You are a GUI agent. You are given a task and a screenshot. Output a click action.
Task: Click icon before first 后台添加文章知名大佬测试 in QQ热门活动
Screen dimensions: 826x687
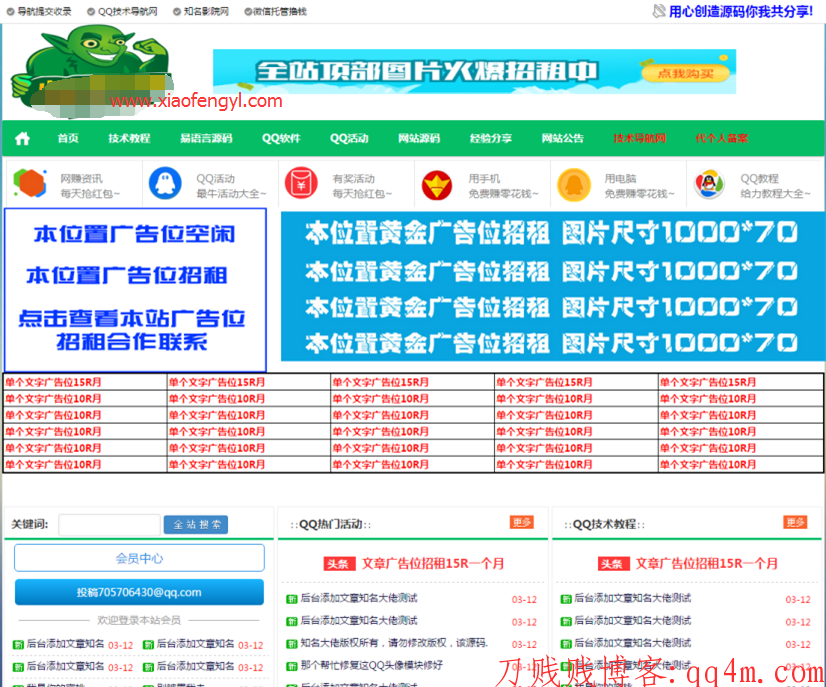291,599
